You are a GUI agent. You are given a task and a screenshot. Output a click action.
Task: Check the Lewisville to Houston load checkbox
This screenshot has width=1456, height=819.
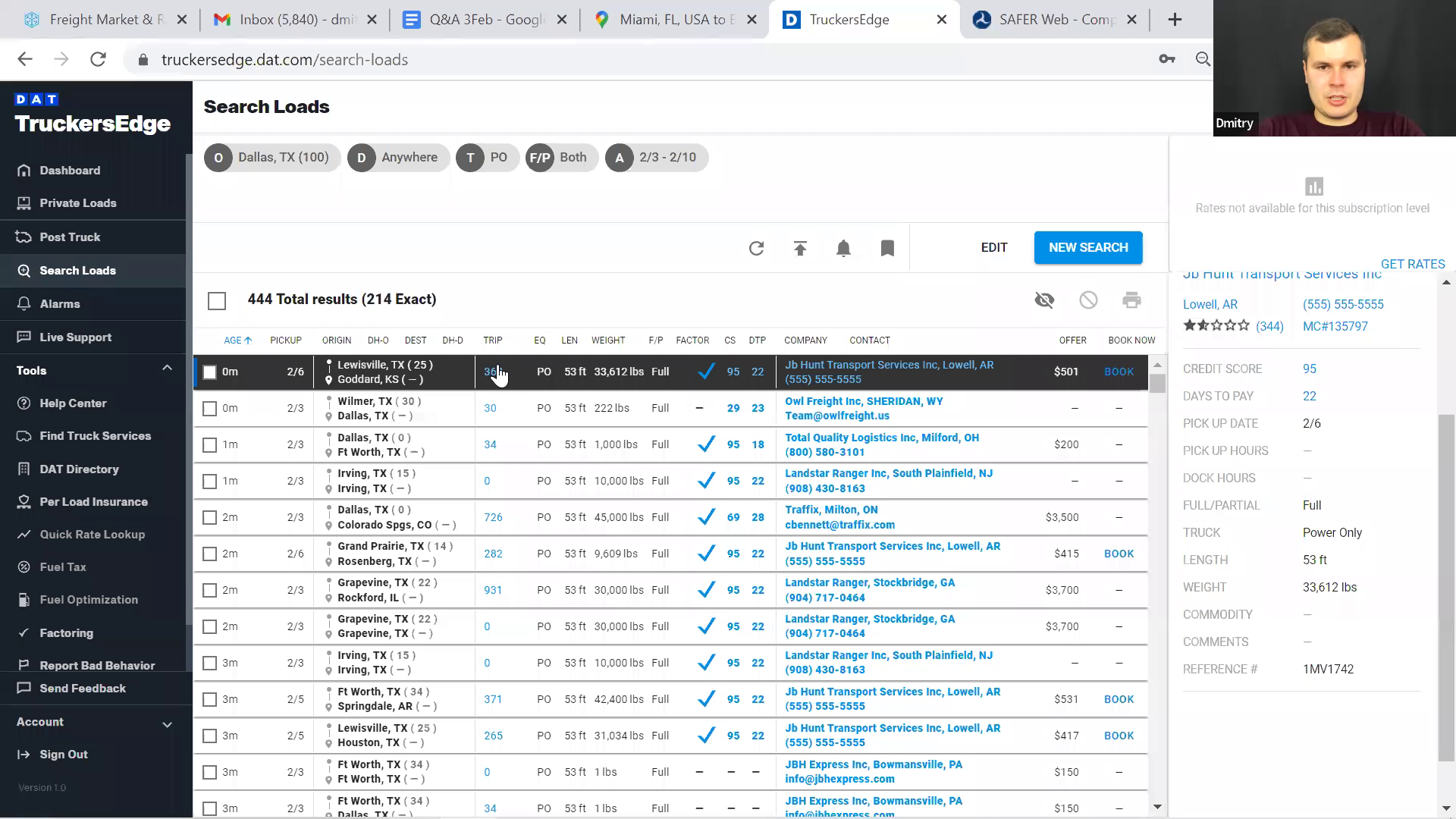tap(210, 736)
